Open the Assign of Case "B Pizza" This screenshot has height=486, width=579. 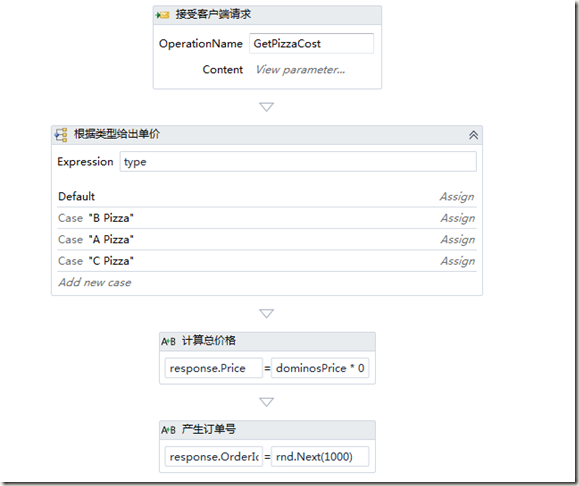coord(458,218)
